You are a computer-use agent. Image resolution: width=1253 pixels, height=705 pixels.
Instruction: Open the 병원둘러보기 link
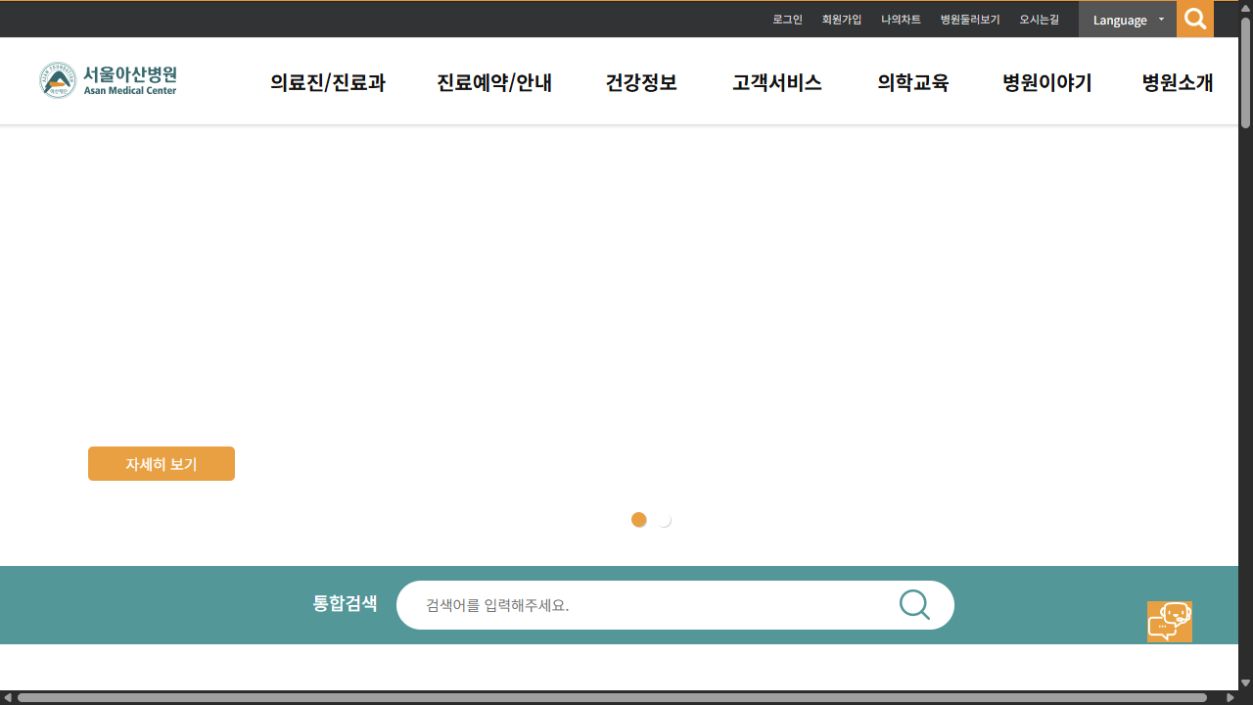[970, 19]
